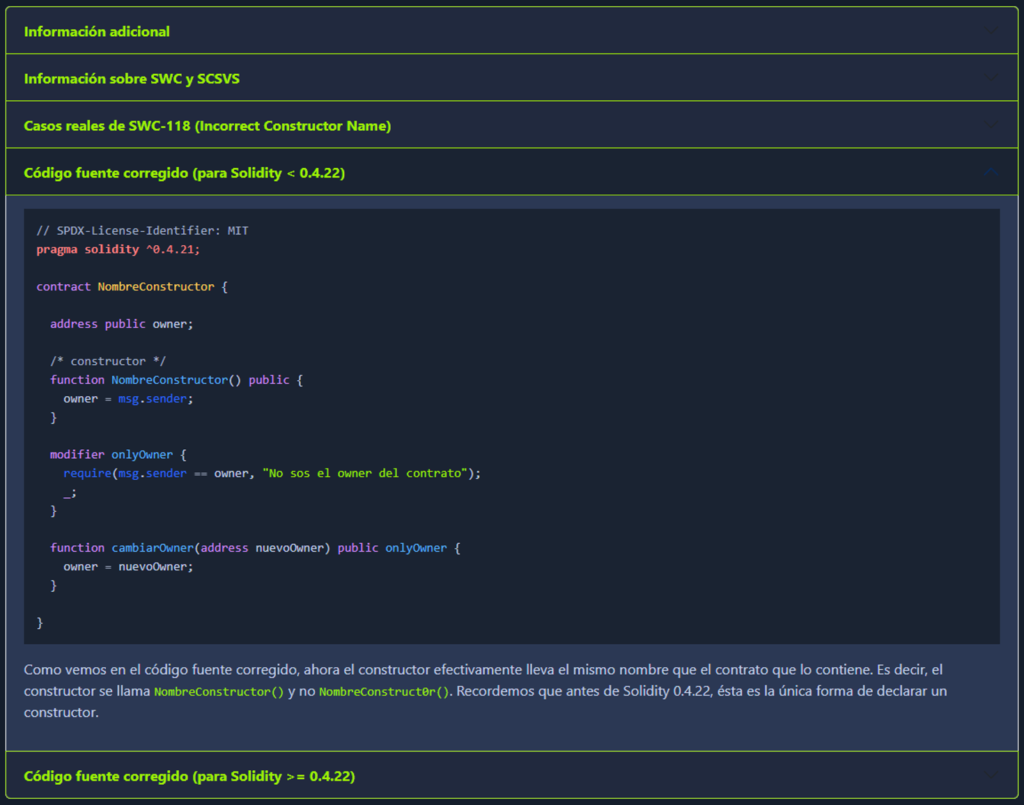The width and height of the screenshot is (1024, 805).
Task: Click the green string "No sos el owner del contrato"
Action: point(364,473)
